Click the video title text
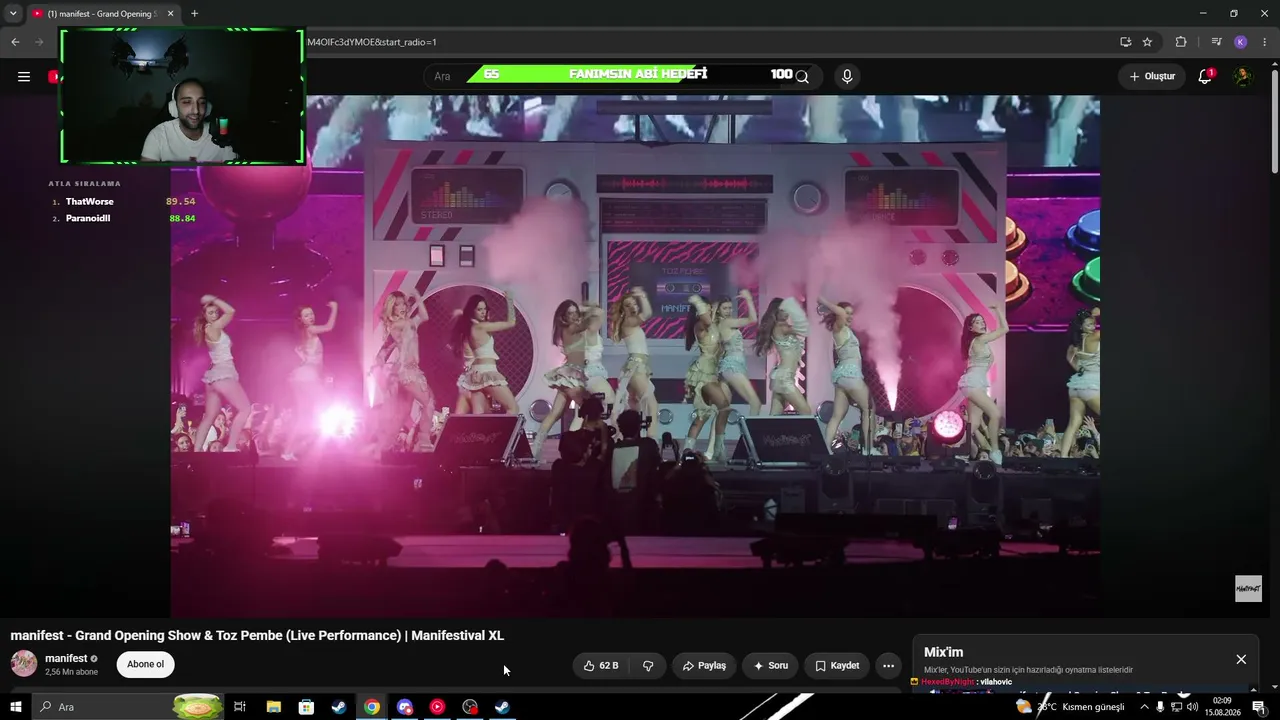This screenshot has width=1280, height=720. [x=257, y=636]
